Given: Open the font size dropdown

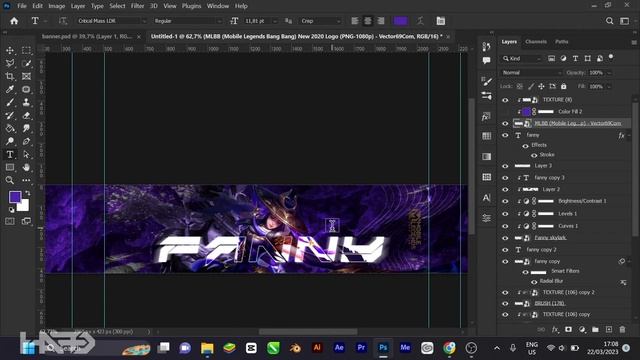Looking at the screenshot, I should tap(275, 21).
